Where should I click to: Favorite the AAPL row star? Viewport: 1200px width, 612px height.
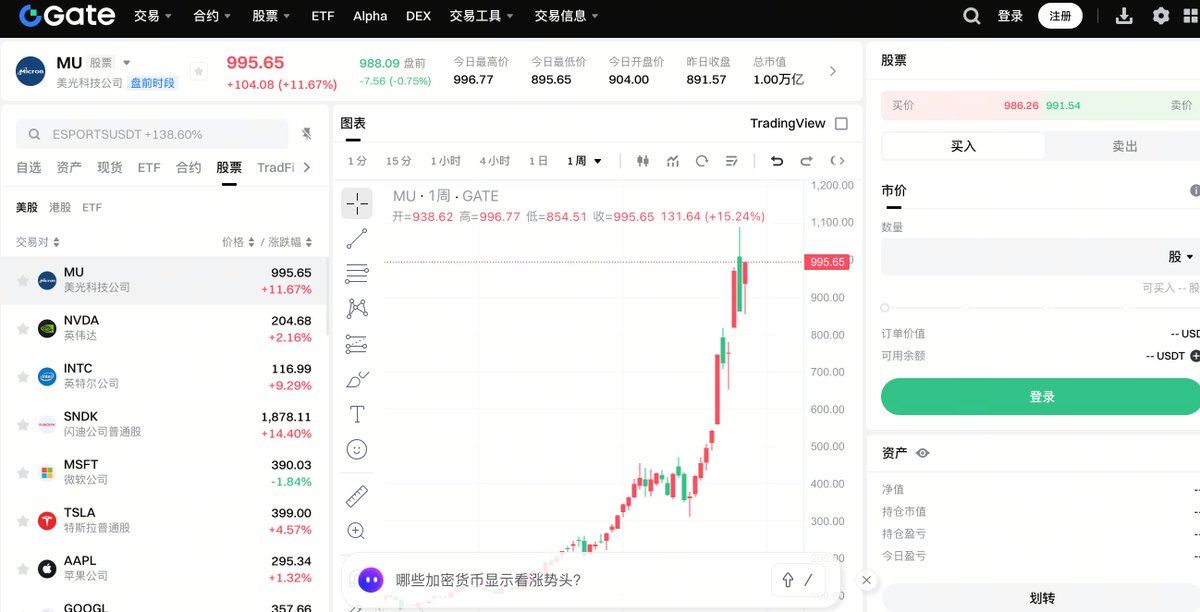pyautogui.click(x=23, y=569)
